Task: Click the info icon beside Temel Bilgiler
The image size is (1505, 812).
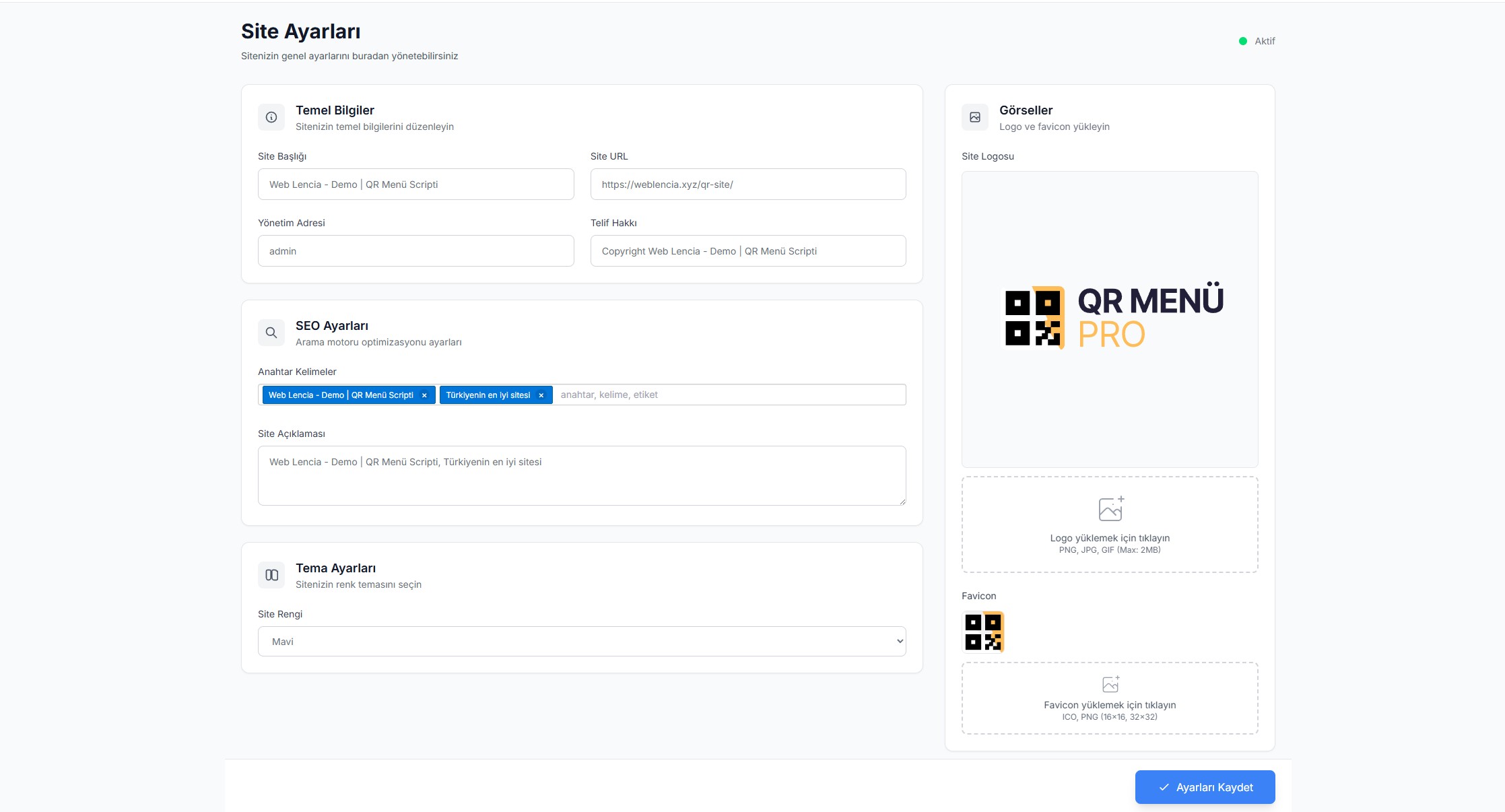Action: 271,117
